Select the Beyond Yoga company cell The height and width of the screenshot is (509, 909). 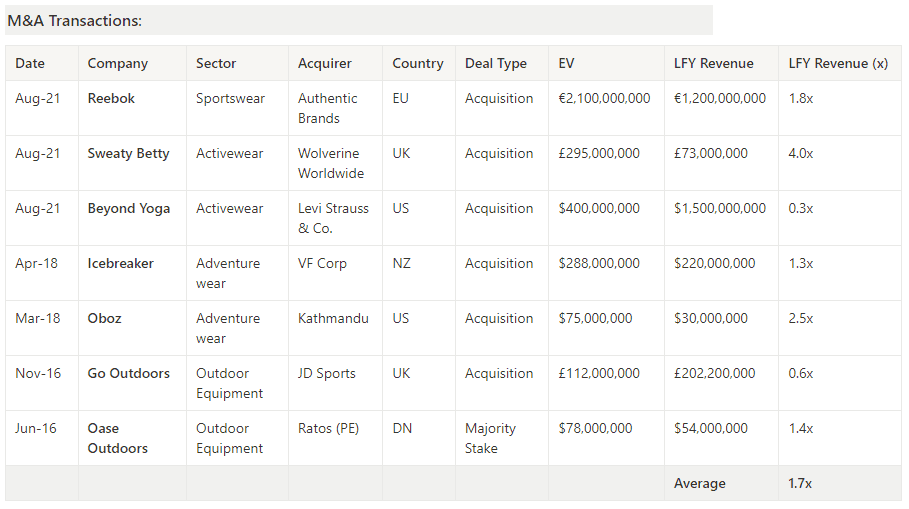click(x=128, y=208)
